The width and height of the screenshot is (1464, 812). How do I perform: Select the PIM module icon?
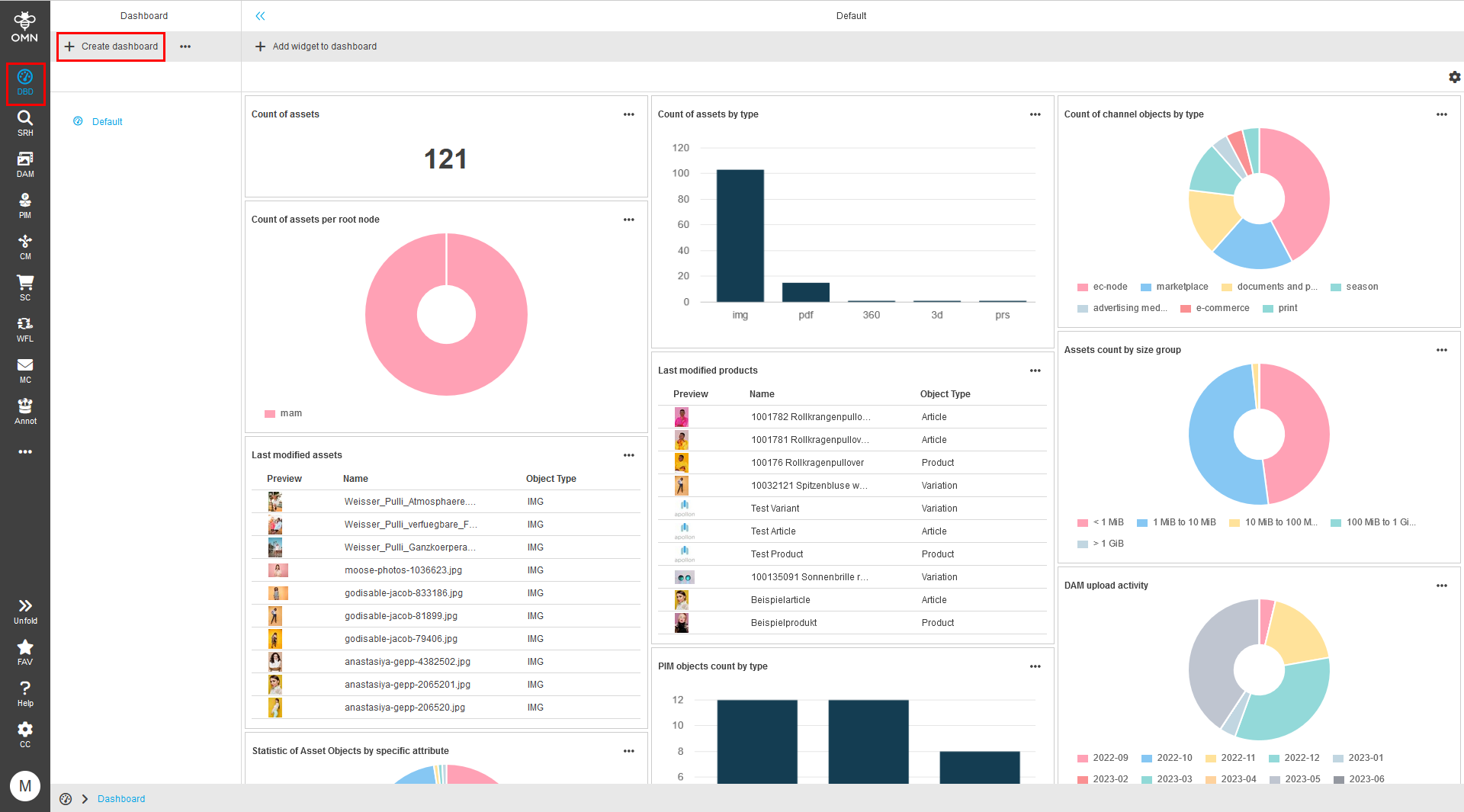coord(25,204)
